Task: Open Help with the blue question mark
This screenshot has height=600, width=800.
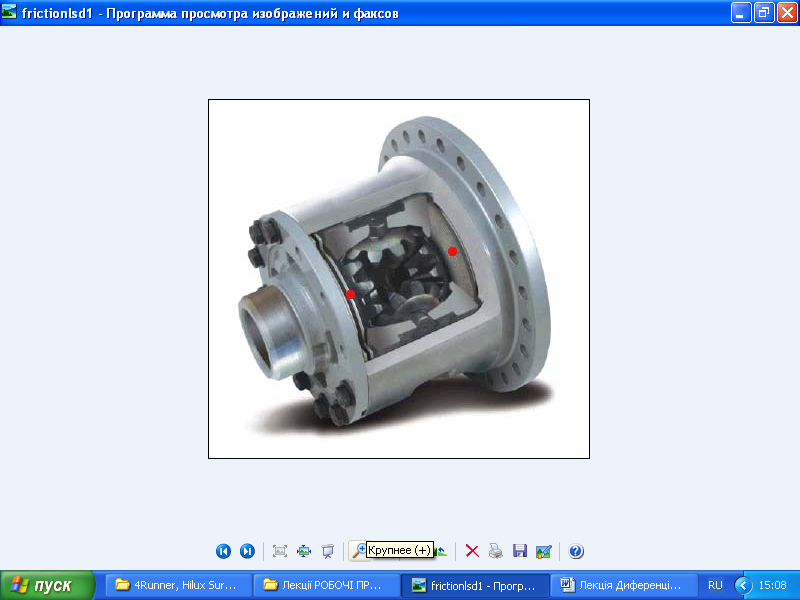Action: click(x=576, y=551)
